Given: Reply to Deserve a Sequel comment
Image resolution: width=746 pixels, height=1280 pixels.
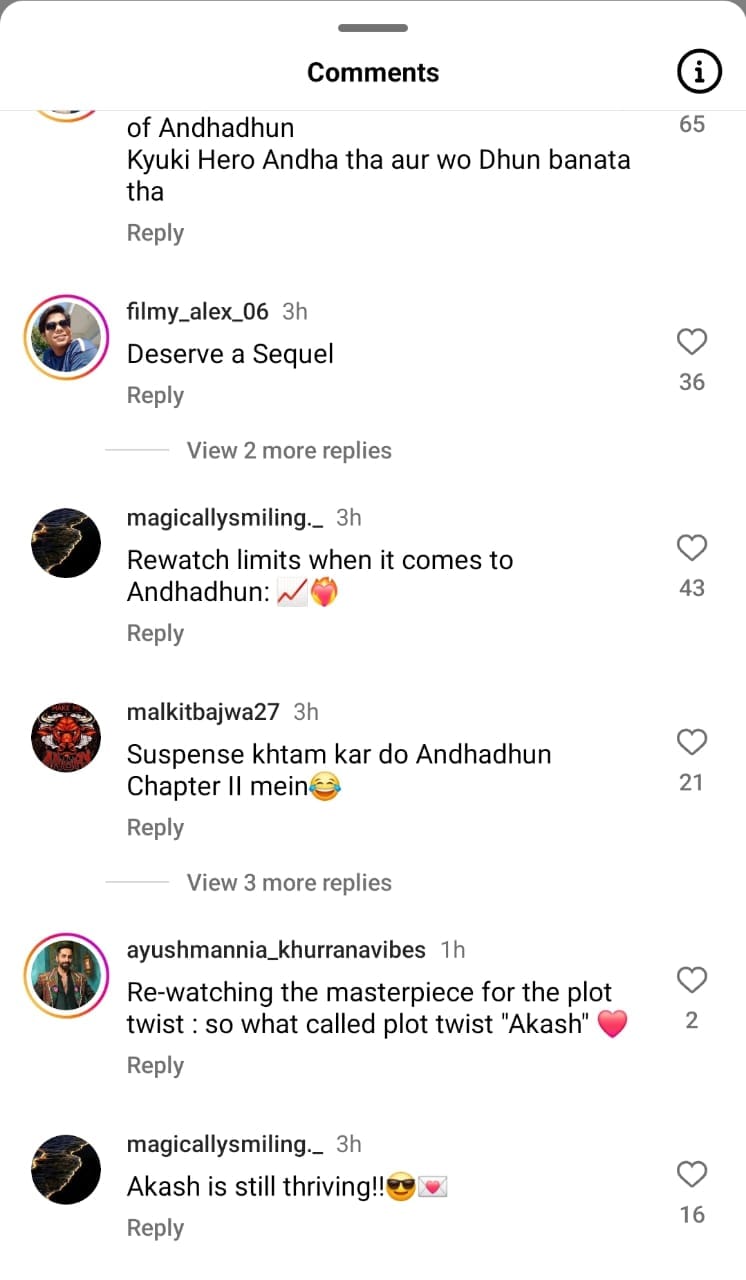Looking at the screenshot, I should tap(155, 396).
